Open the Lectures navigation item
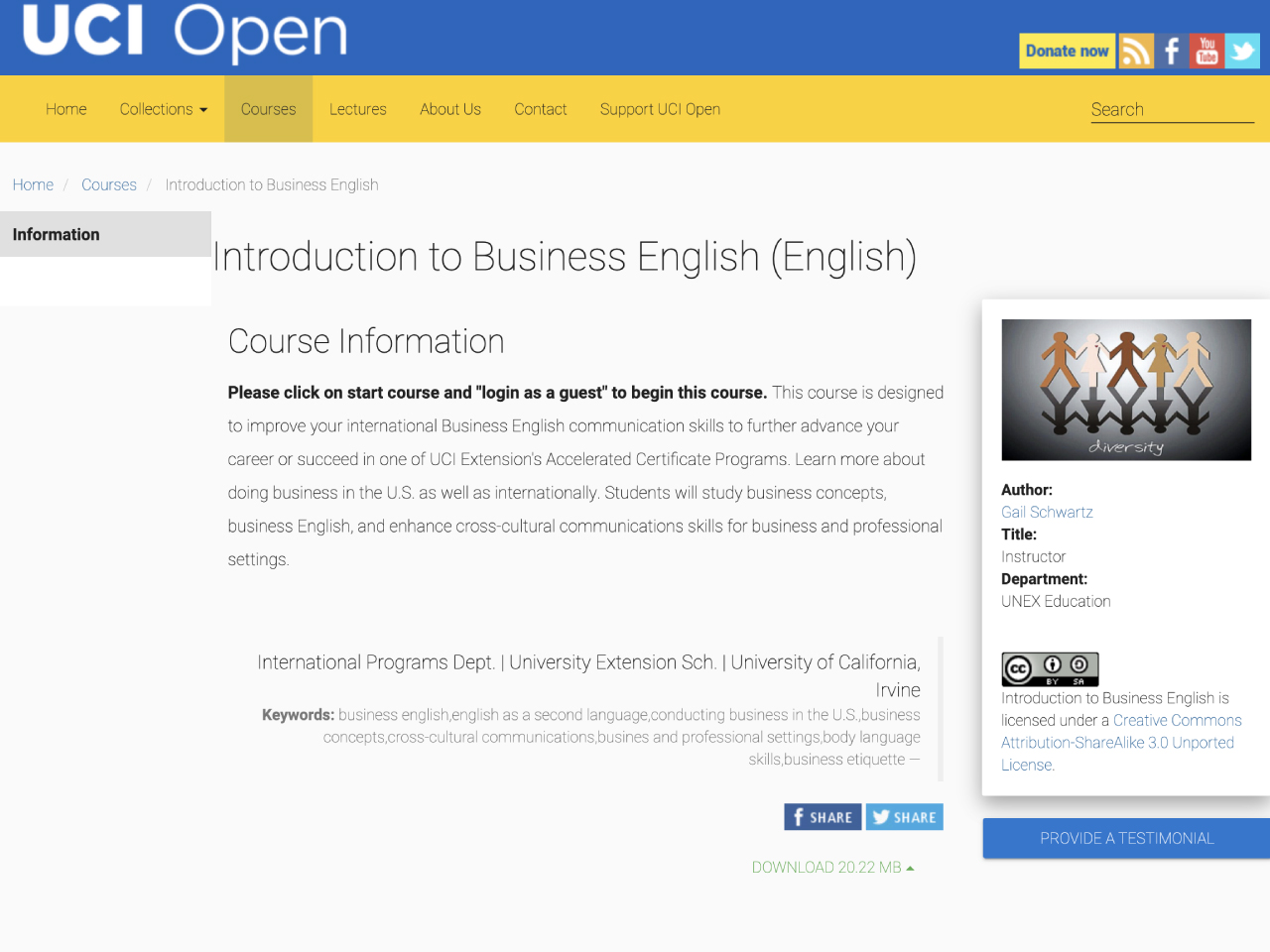Screen dimensions: 1270x952 (358, 109)
